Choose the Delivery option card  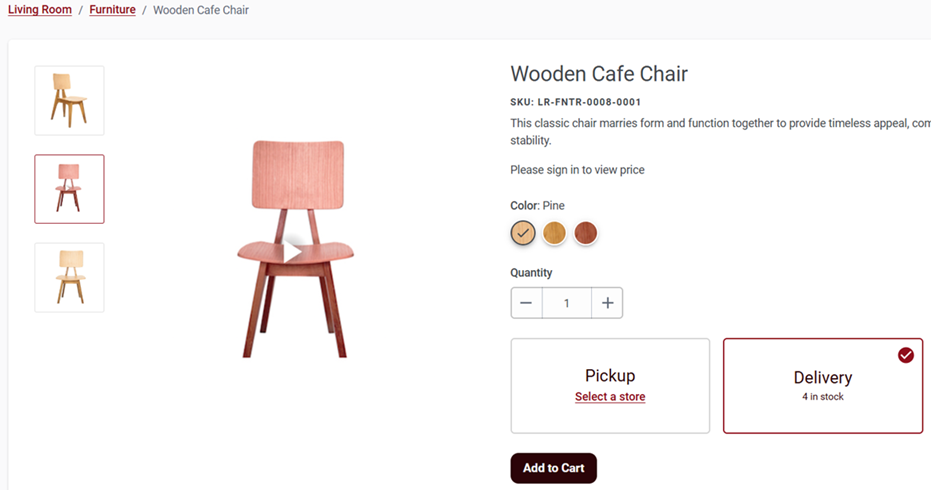(x=822, y=385)
